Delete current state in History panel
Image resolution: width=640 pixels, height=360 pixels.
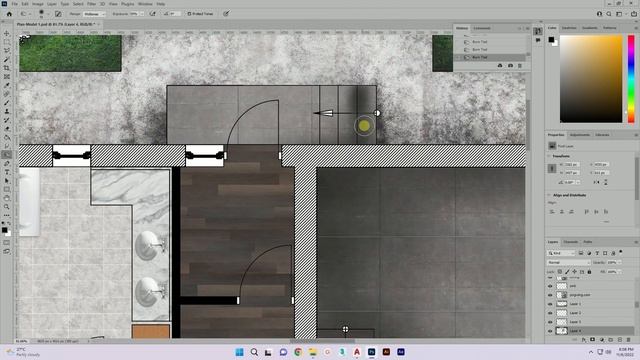click(520, 66)
